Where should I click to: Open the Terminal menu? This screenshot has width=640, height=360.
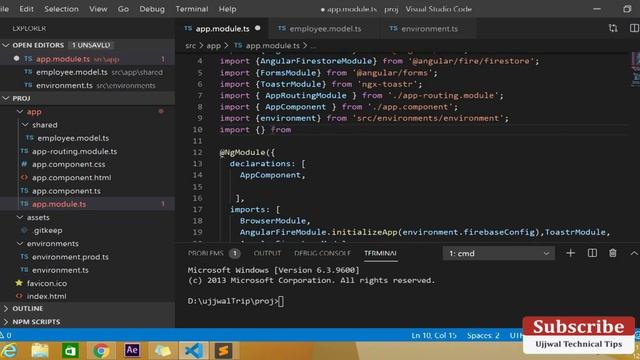(192, 9)
